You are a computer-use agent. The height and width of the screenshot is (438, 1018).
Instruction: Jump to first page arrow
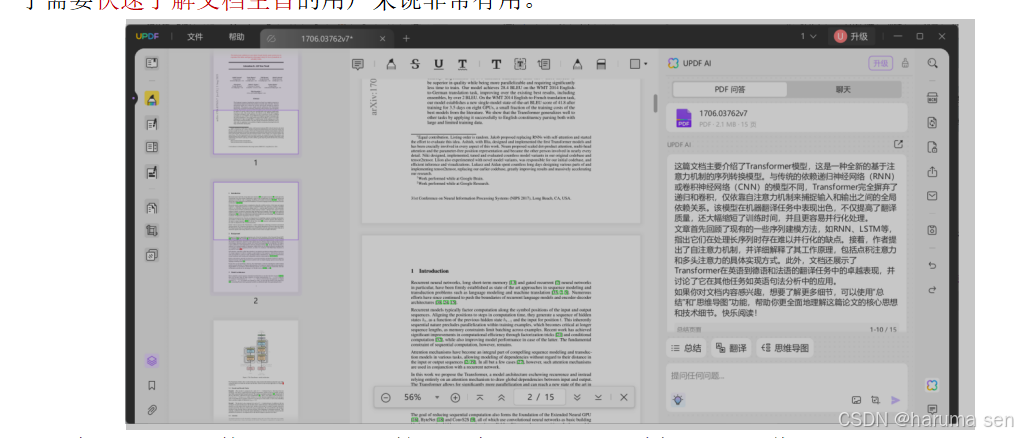click(x=479, y=397)
